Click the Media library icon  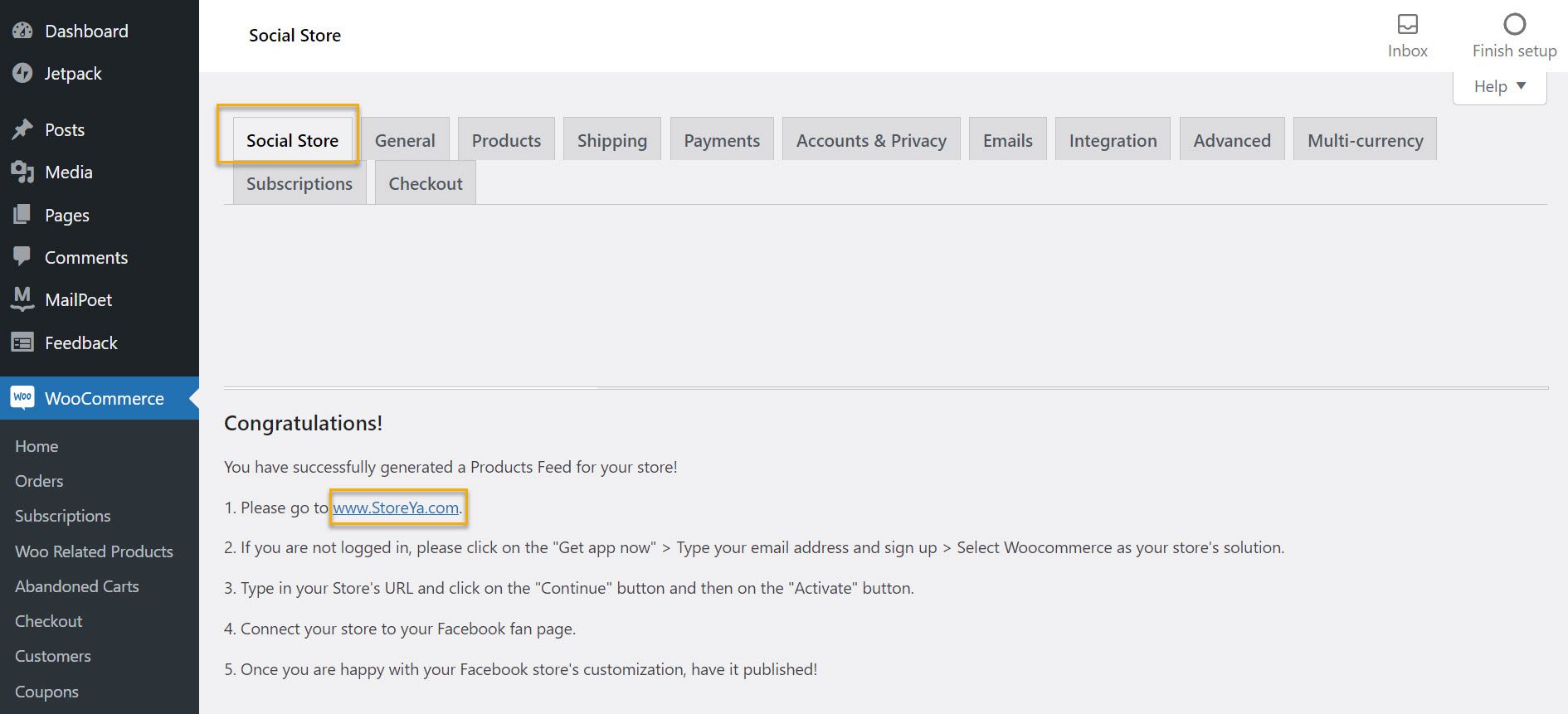(x=22, y=172)
